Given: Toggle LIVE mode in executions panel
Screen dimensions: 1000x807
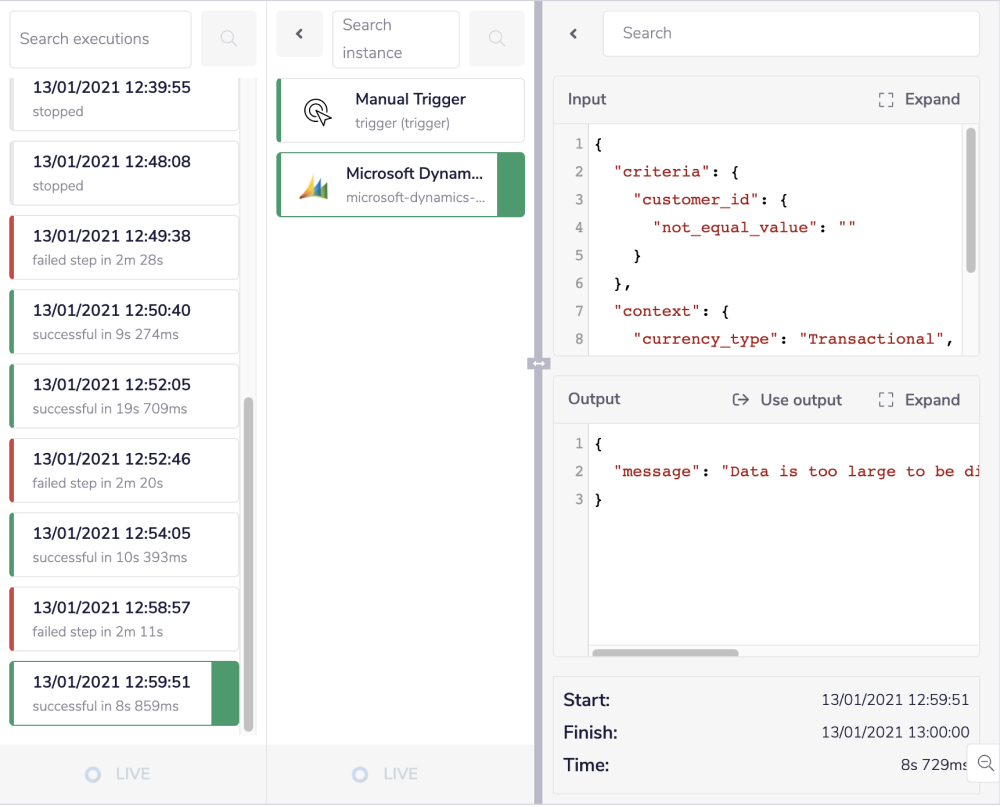Looking at the screenshot, I should (93, 774).
